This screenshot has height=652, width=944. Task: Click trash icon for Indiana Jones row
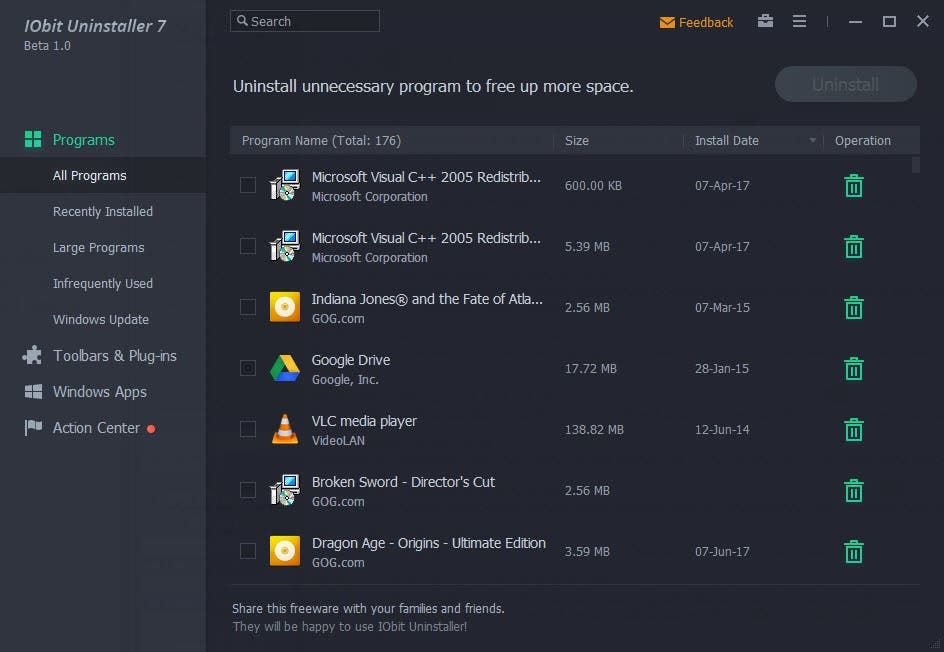853,308
